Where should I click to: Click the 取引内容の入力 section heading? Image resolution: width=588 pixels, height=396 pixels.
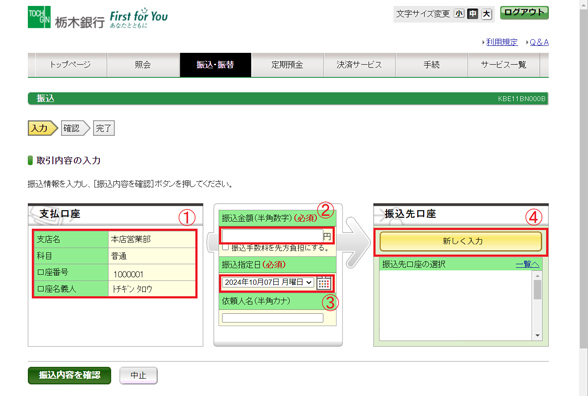click(69, 160)
